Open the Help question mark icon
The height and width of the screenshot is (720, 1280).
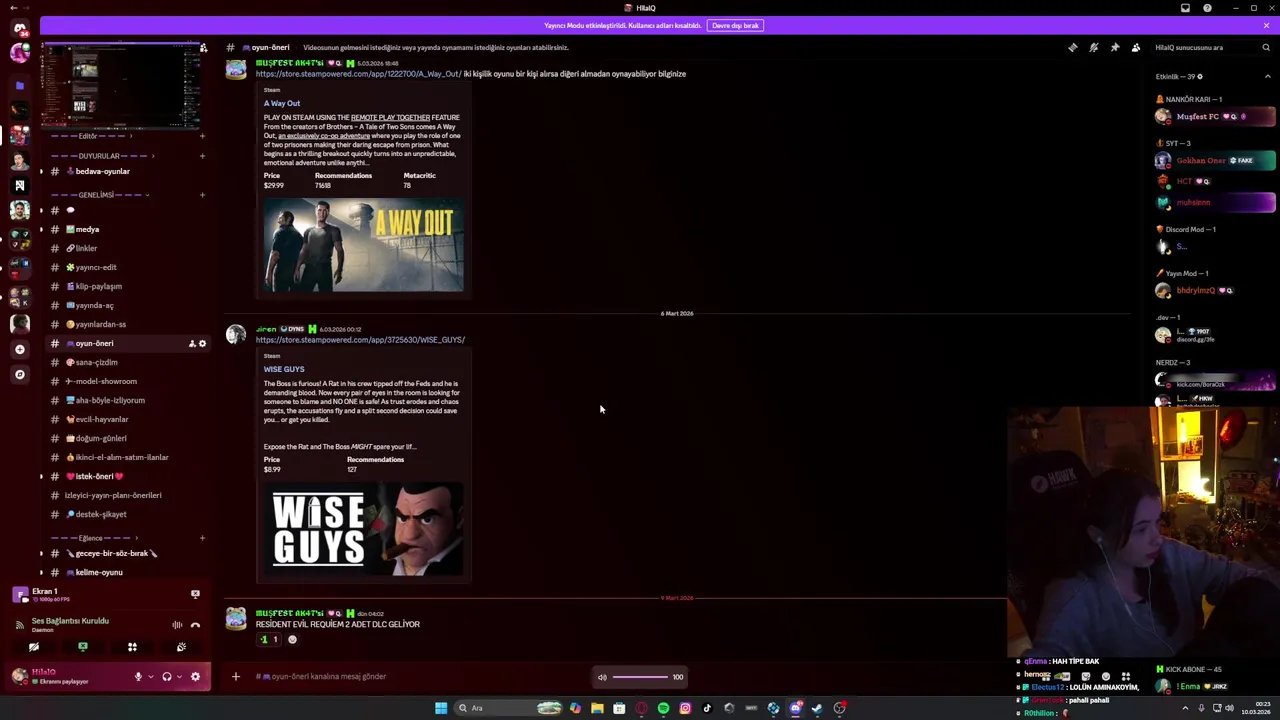(1207, 8)
